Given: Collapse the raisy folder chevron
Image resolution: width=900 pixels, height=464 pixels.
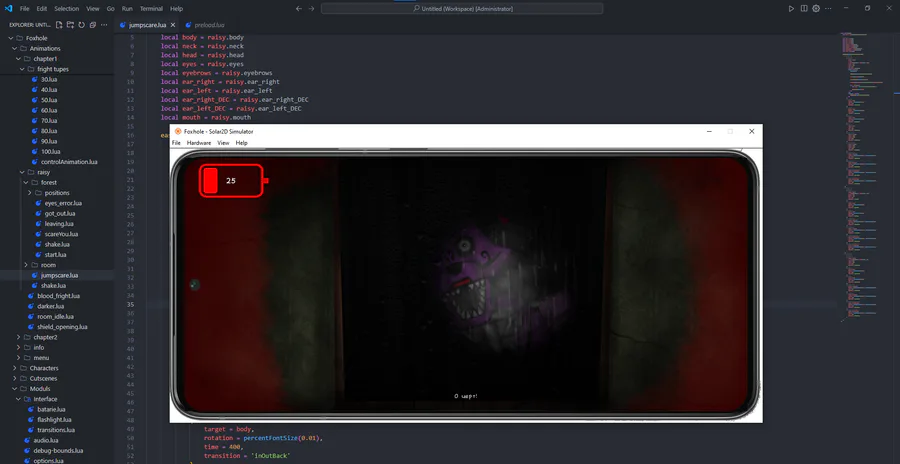Looking at the screenshot, I should 22,172.
